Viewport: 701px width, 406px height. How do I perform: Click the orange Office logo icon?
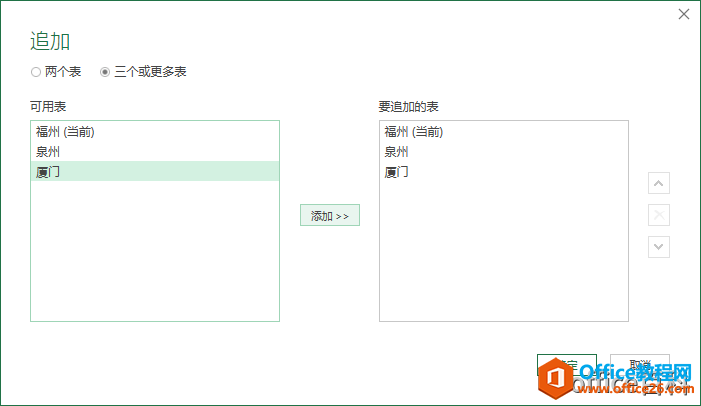[x=555, y=380]
